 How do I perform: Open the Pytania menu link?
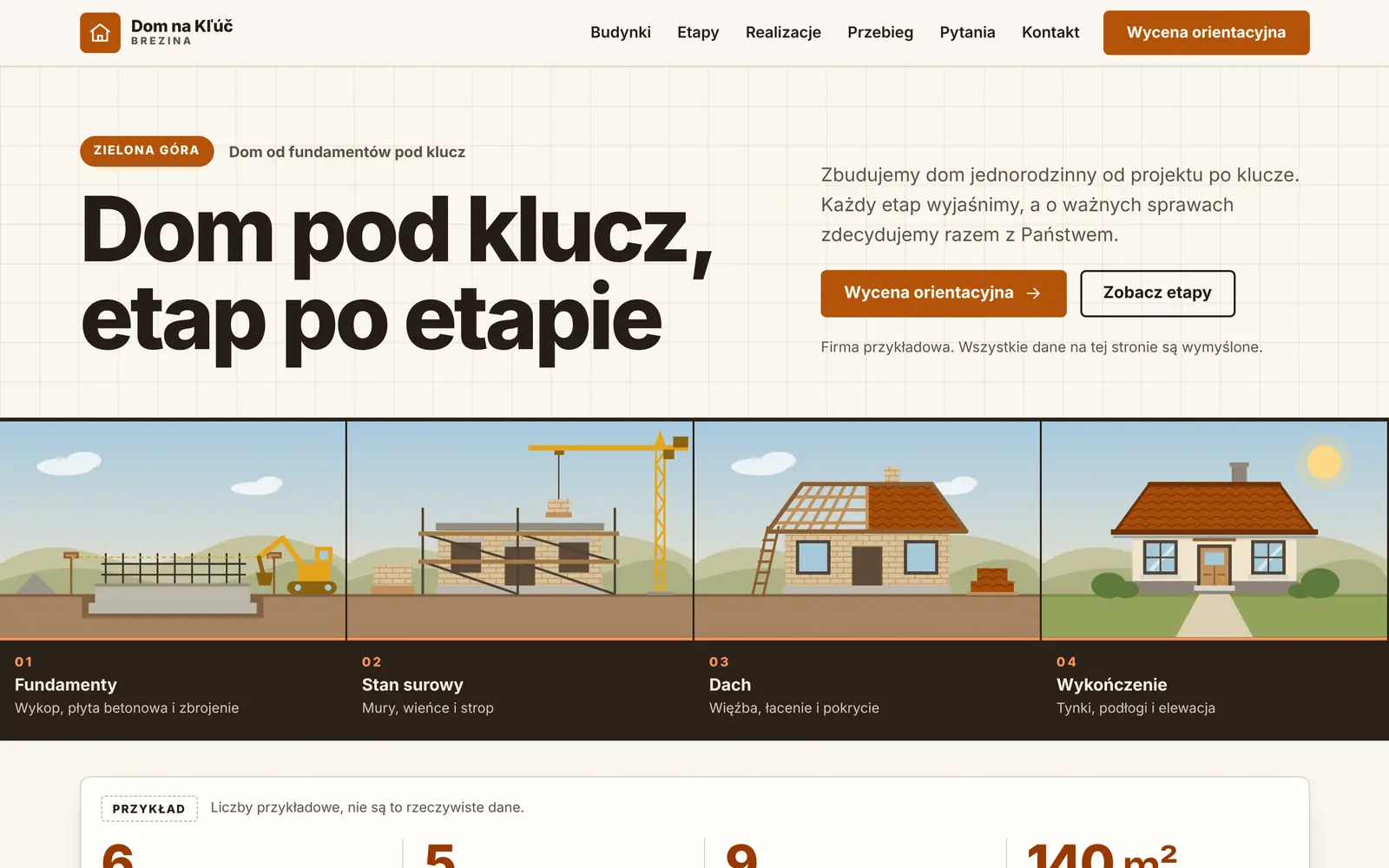(967, 32)
